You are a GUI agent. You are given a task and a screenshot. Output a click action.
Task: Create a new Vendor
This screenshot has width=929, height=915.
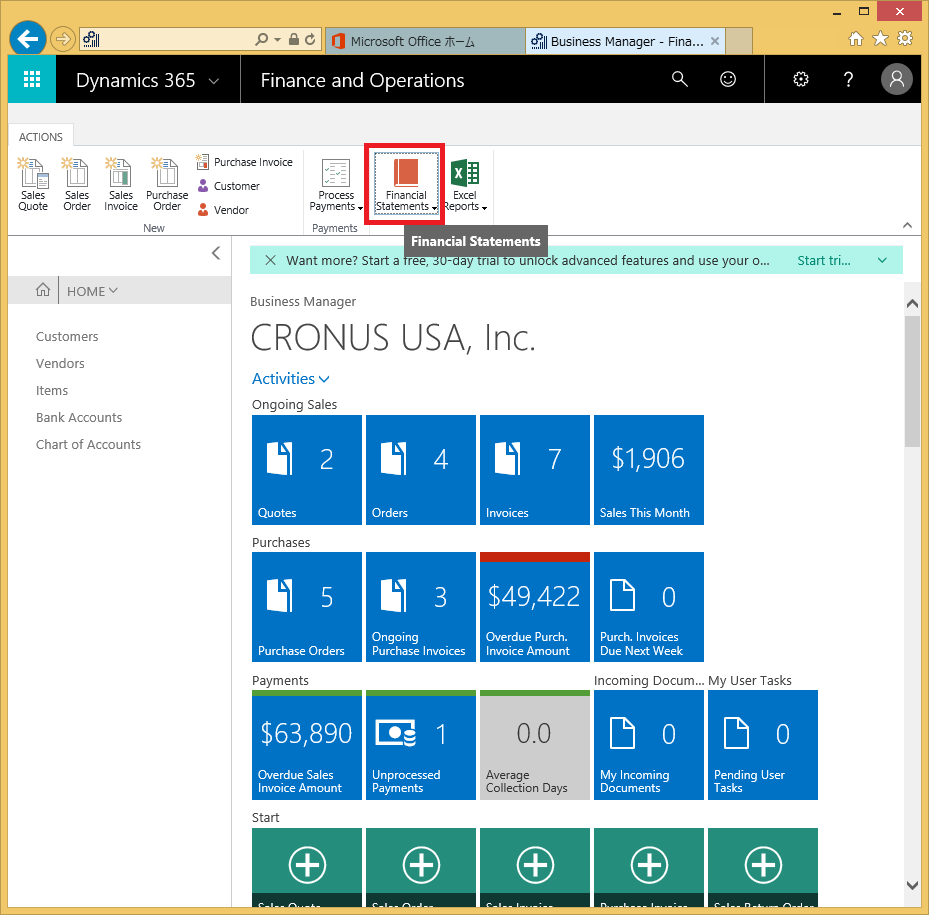(x=223, y=210)
